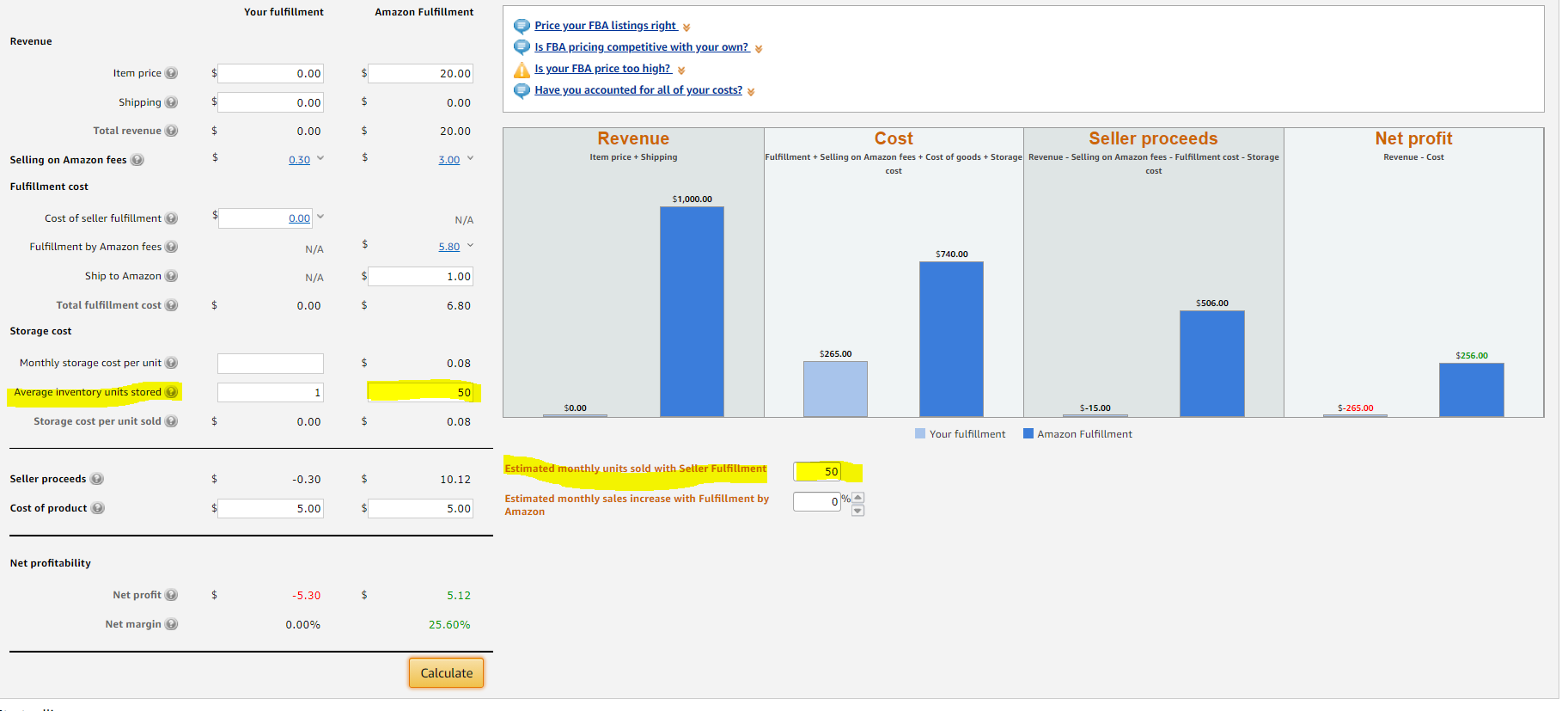This screenshot has width=1568, height=711.
Task: Expand Your fulfillment selling fees 0.30 chevron
Action: click(320, 158)
